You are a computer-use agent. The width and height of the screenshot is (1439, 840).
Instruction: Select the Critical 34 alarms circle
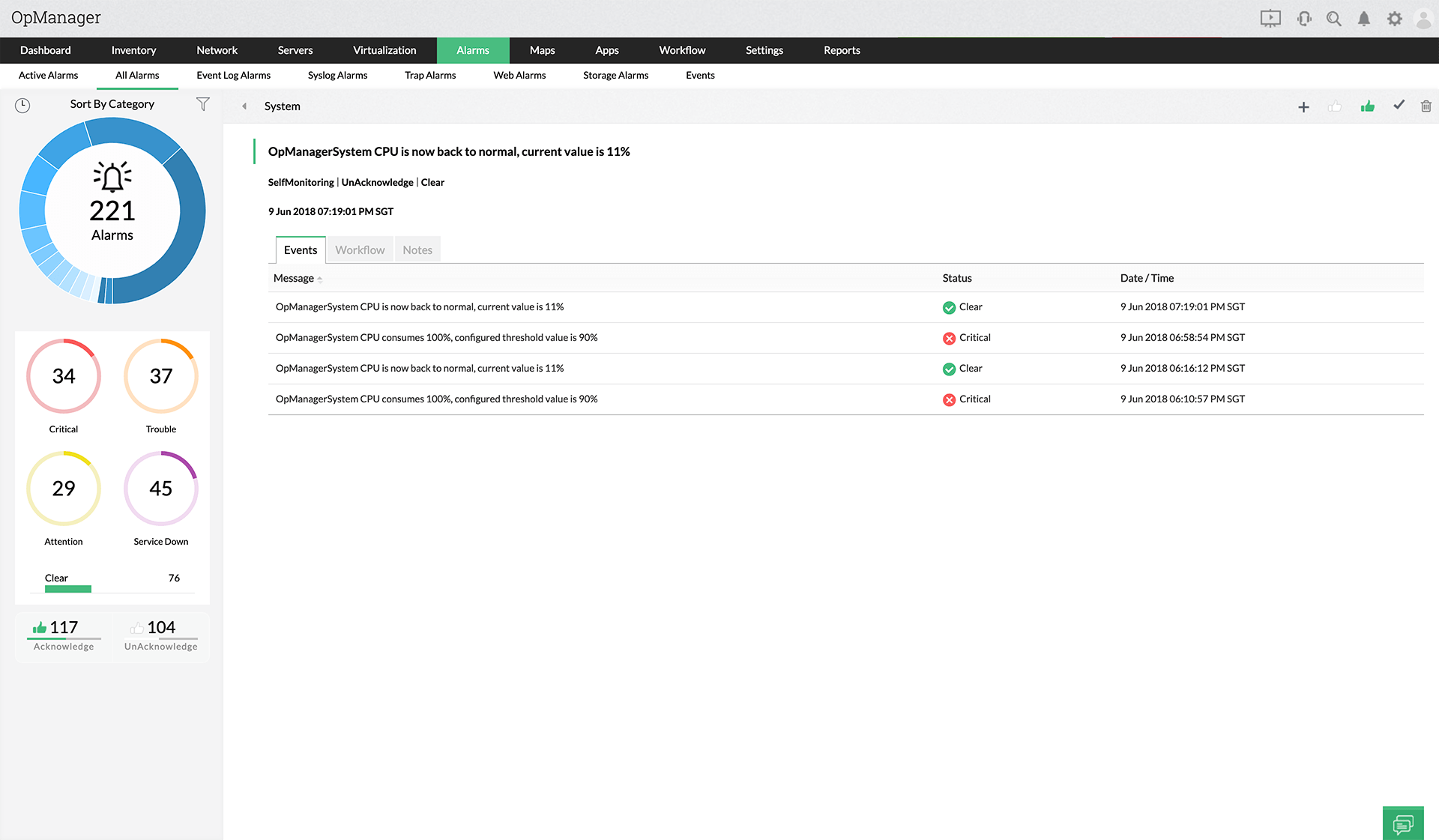64,376
